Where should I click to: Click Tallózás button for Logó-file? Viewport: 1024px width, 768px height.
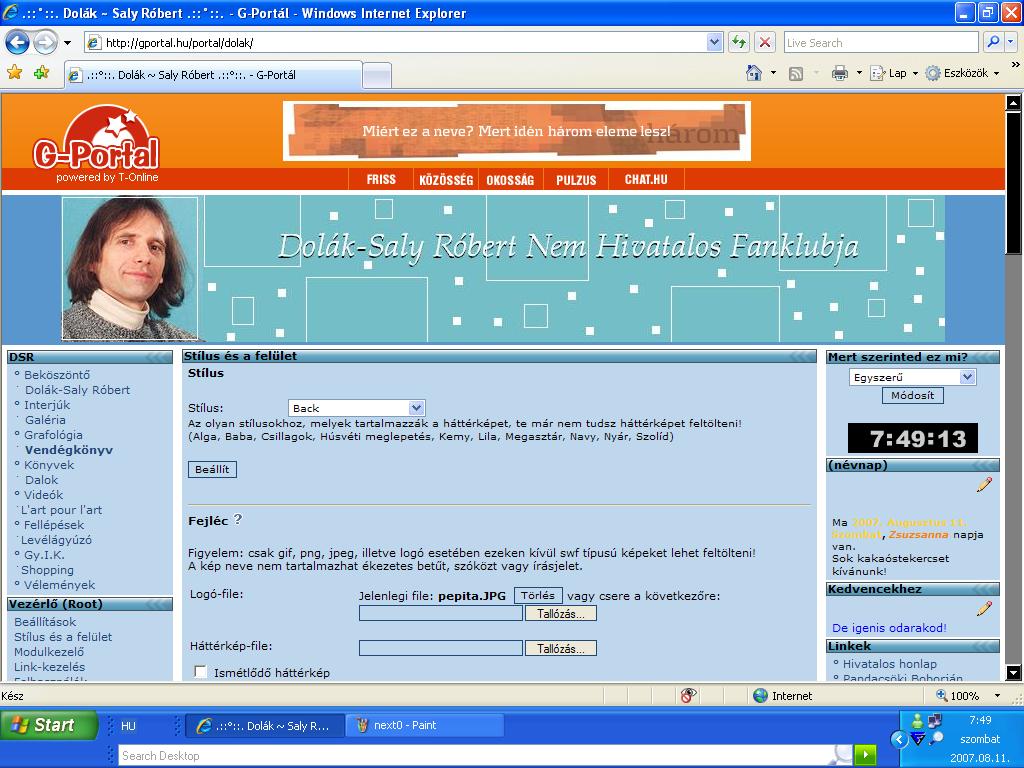point(561,613)
